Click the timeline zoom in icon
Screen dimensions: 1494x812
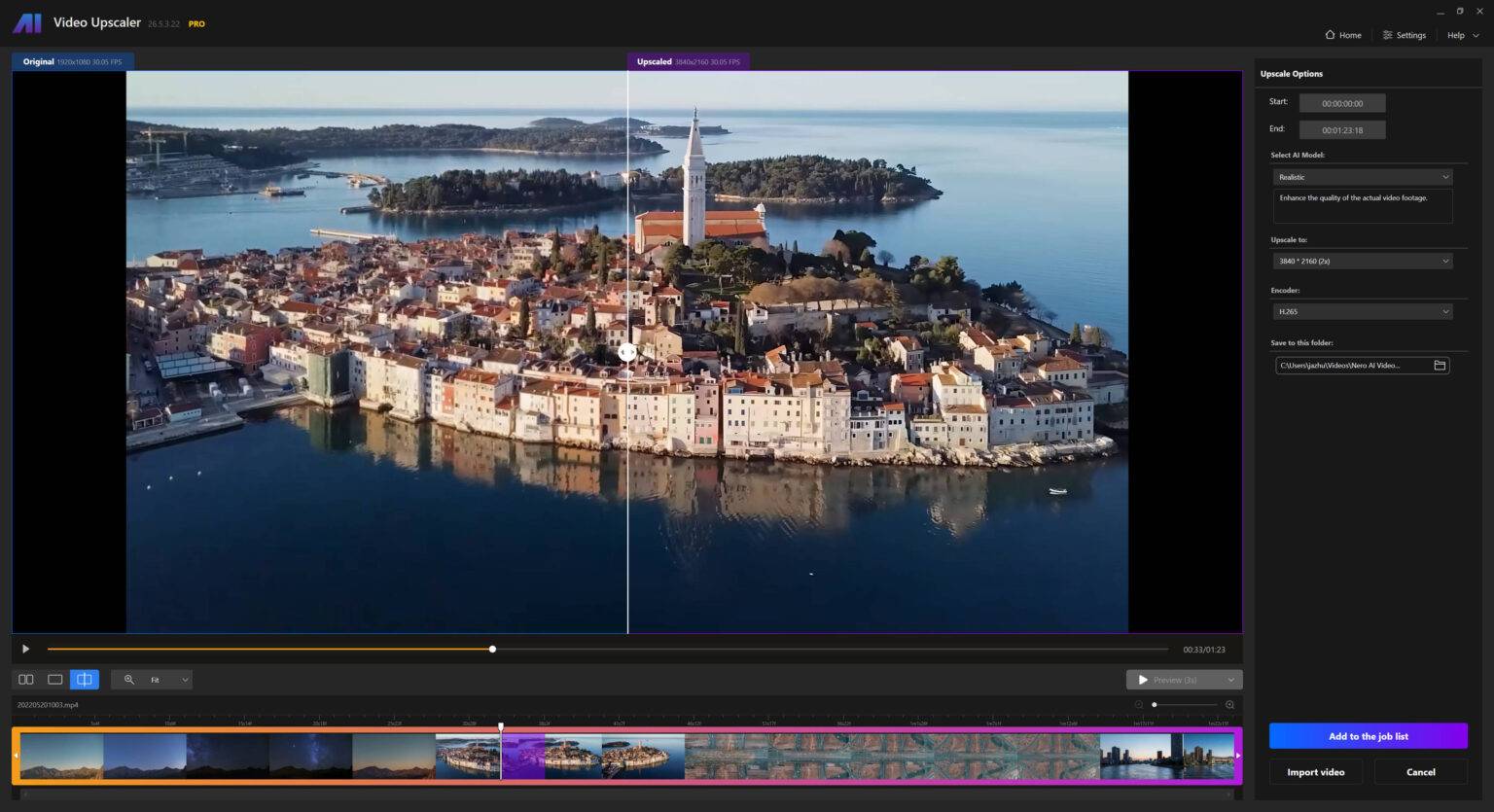click(x=1229, y=705)
